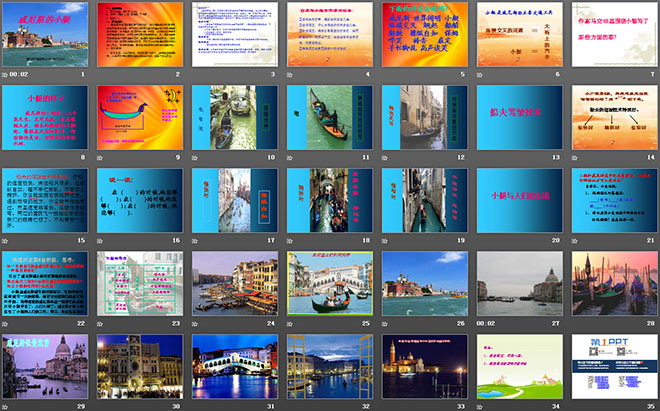Viewport: 660px width, 411px height.
Task: Click the 00:02 timing label under slide 27
Action: point(495,323)
